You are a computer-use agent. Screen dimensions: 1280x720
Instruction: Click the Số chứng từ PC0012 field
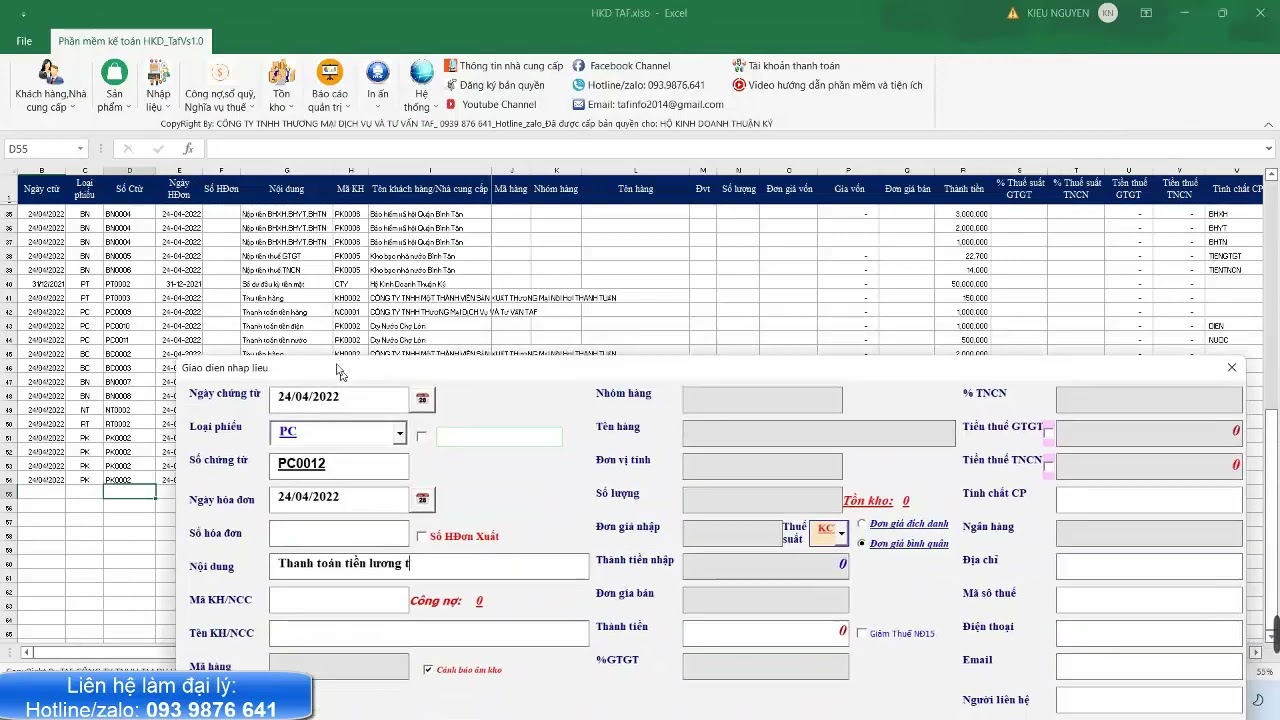click(339, 465)
